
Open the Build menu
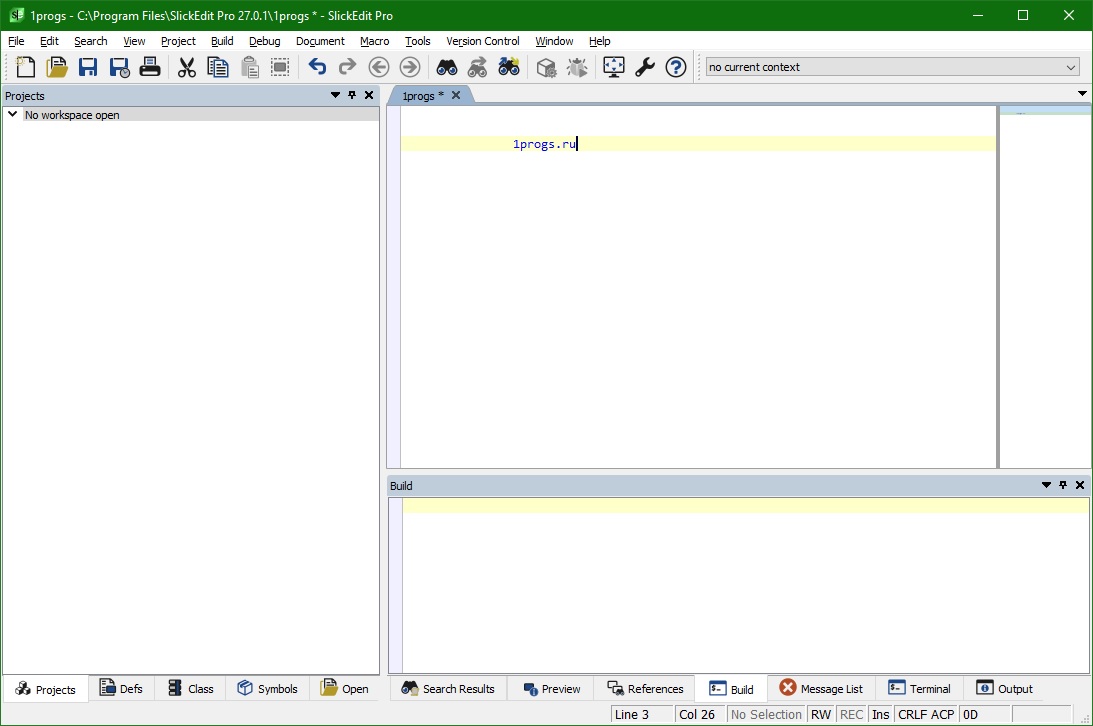click(222, 41)
